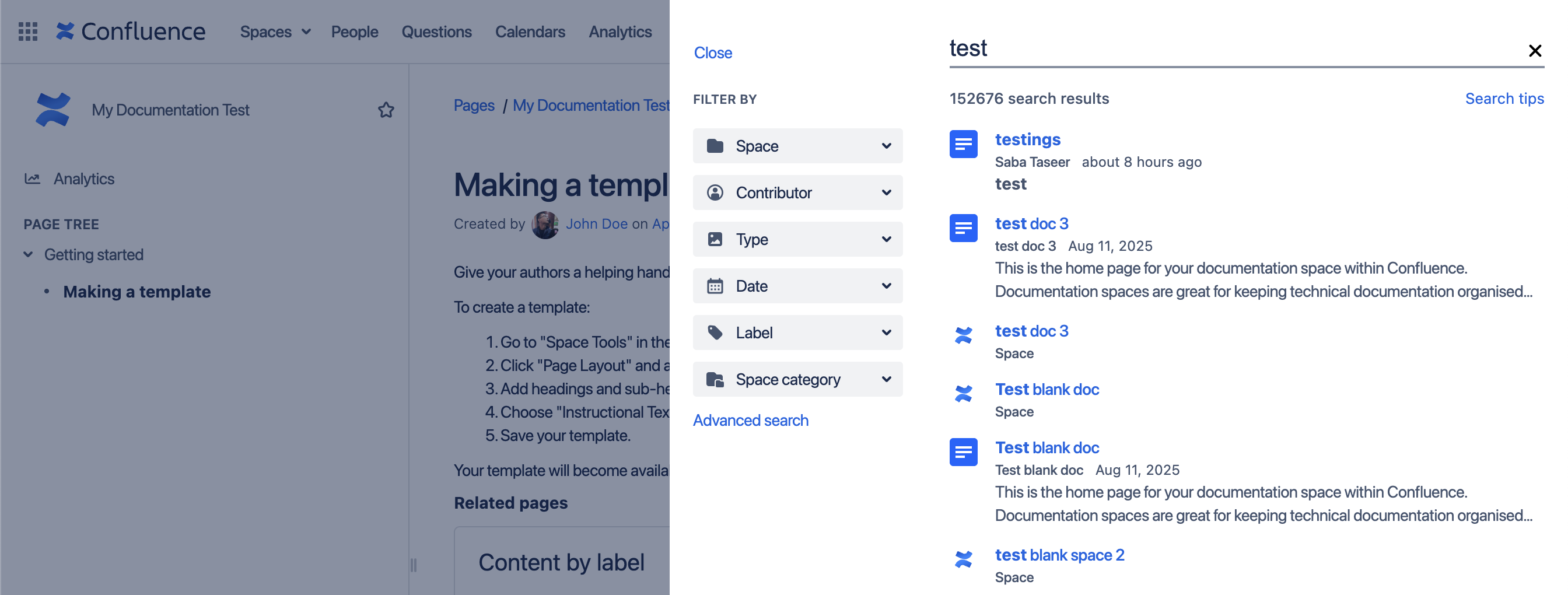1568x595 pixels.
Task: Open the app switcher grid icon
Action: pyautogui.click(x=27, y=31)
